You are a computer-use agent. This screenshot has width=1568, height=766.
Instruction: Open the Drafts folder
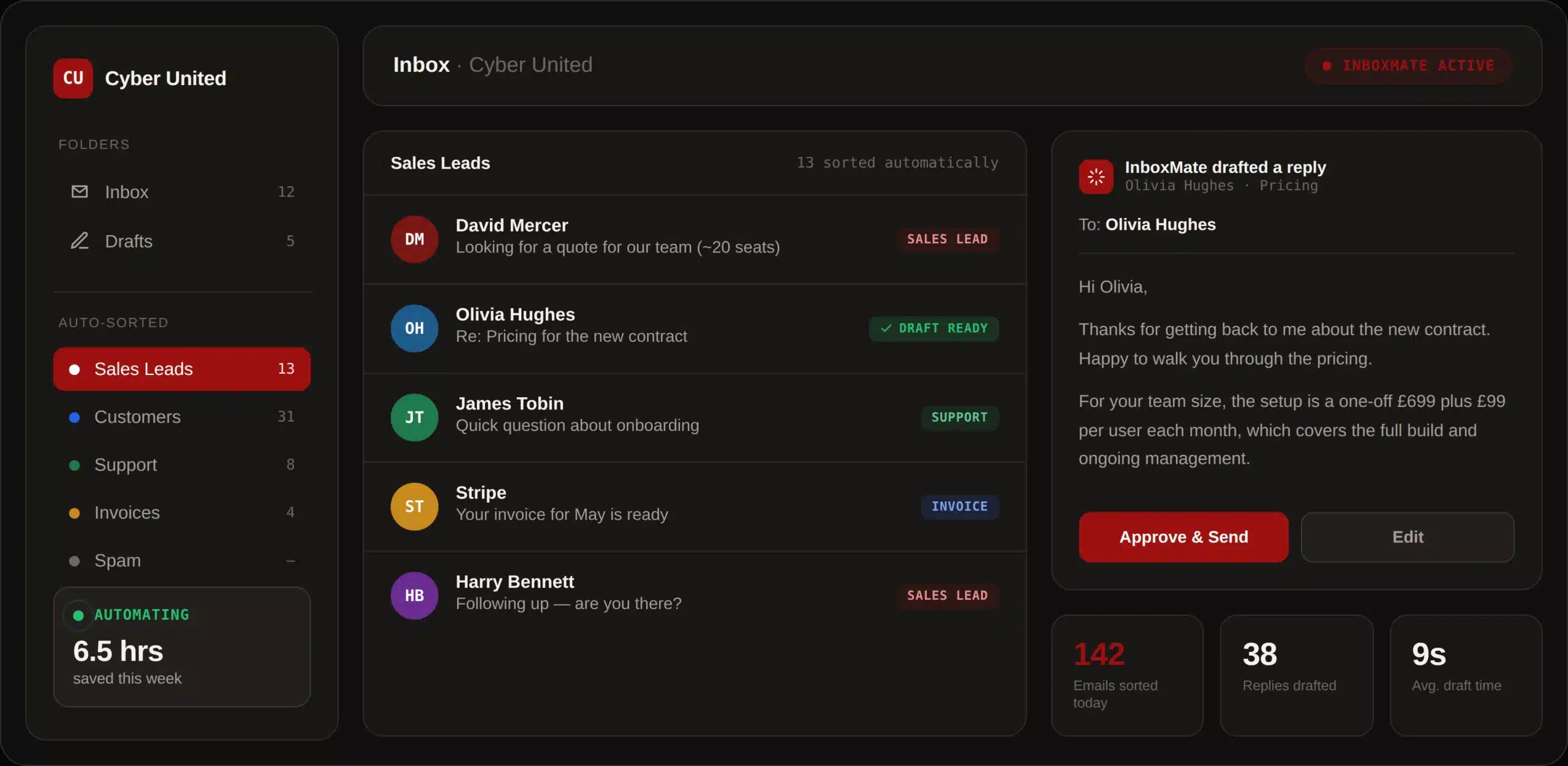(x=182, y=241)
